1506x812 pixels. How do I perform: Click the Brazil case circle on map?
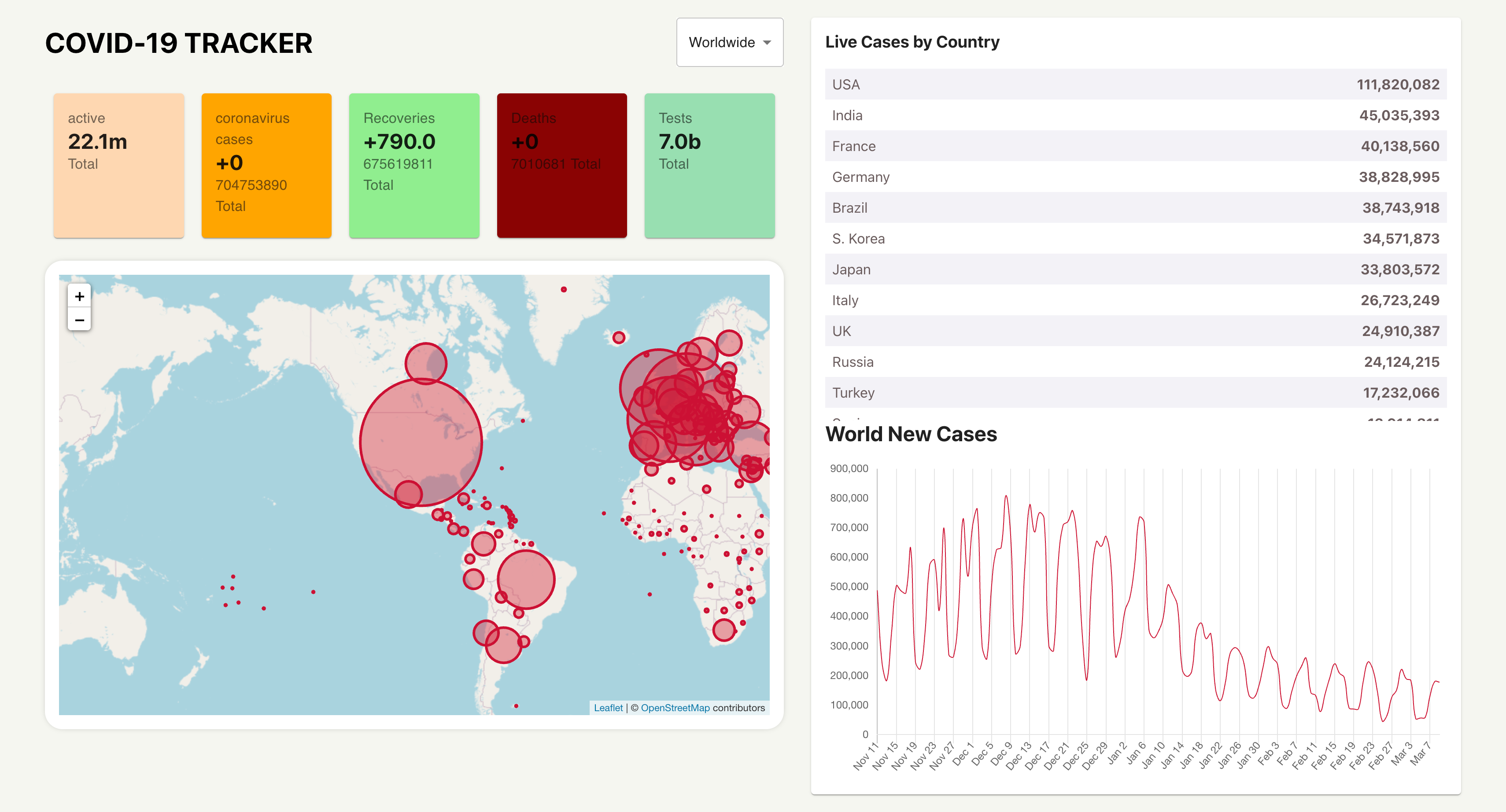pos(526,579)
